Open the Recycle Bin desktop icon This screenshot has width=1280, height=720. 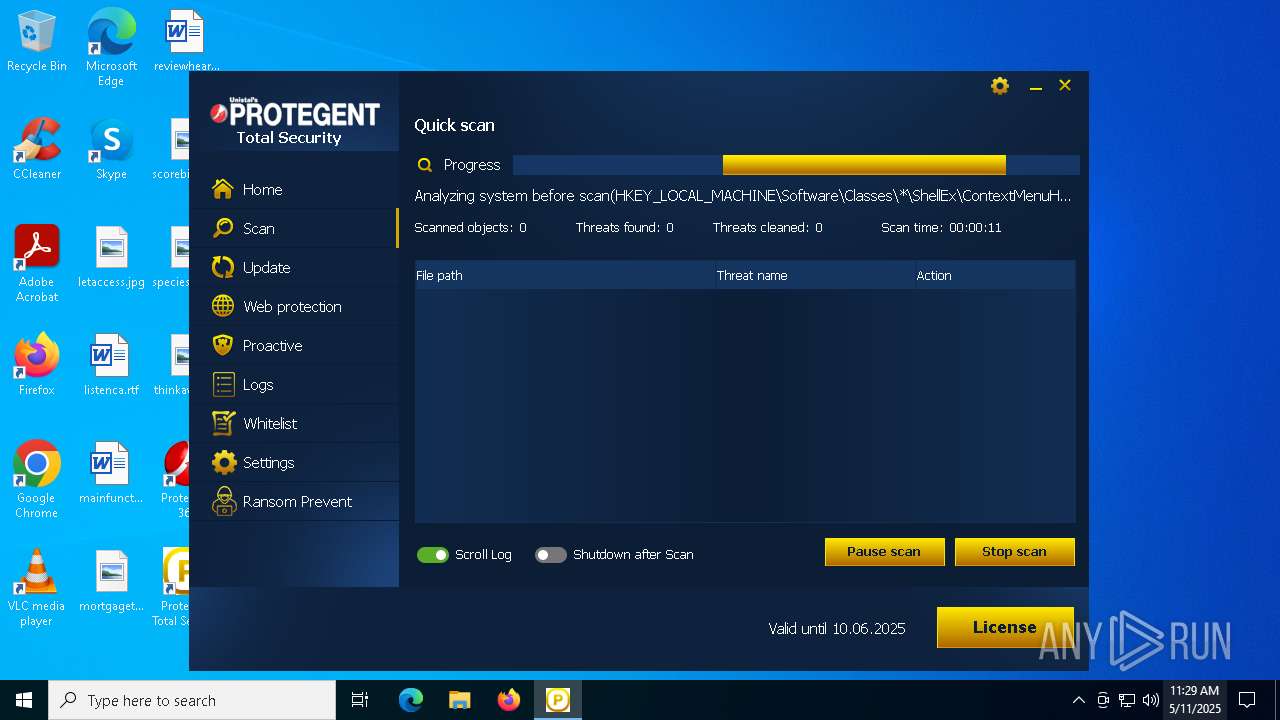pos(37,42)
